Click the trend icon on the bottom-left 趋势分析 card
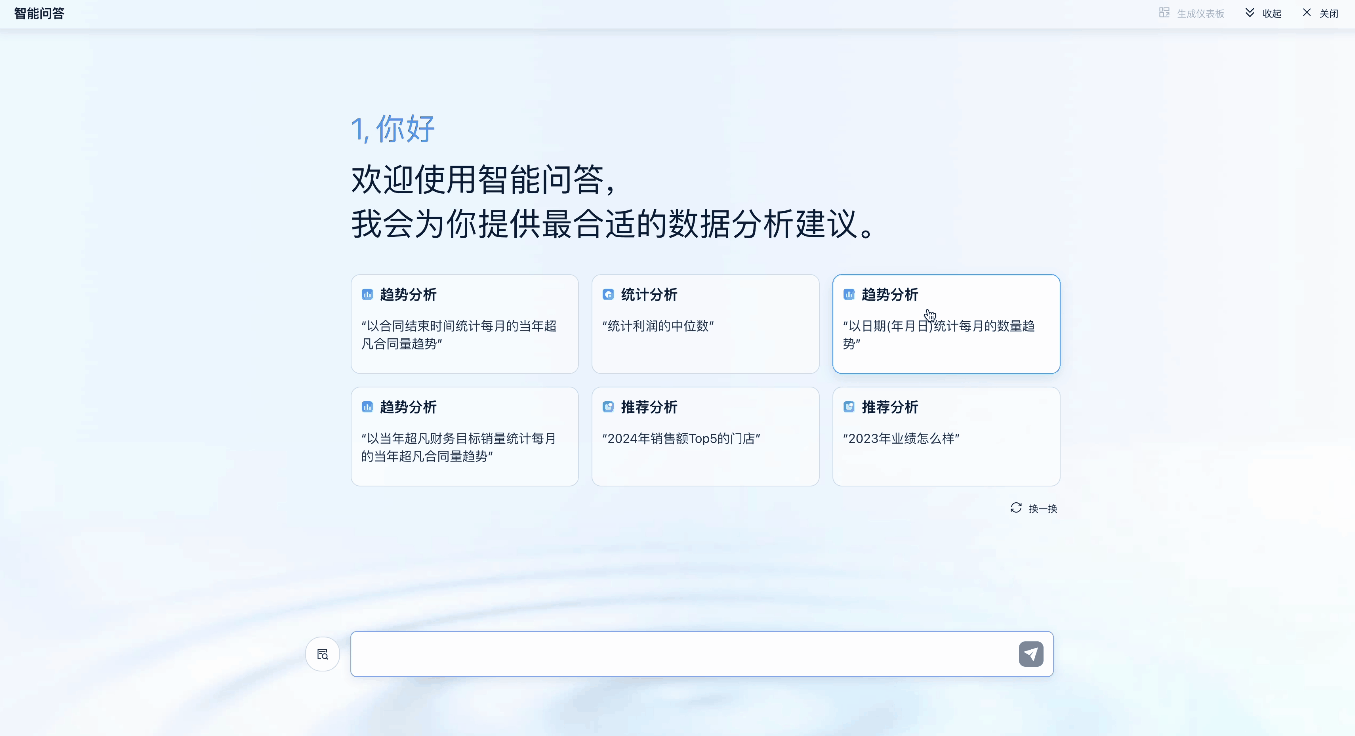Viewport: 1355px width, 736px height. coord(367,407)
